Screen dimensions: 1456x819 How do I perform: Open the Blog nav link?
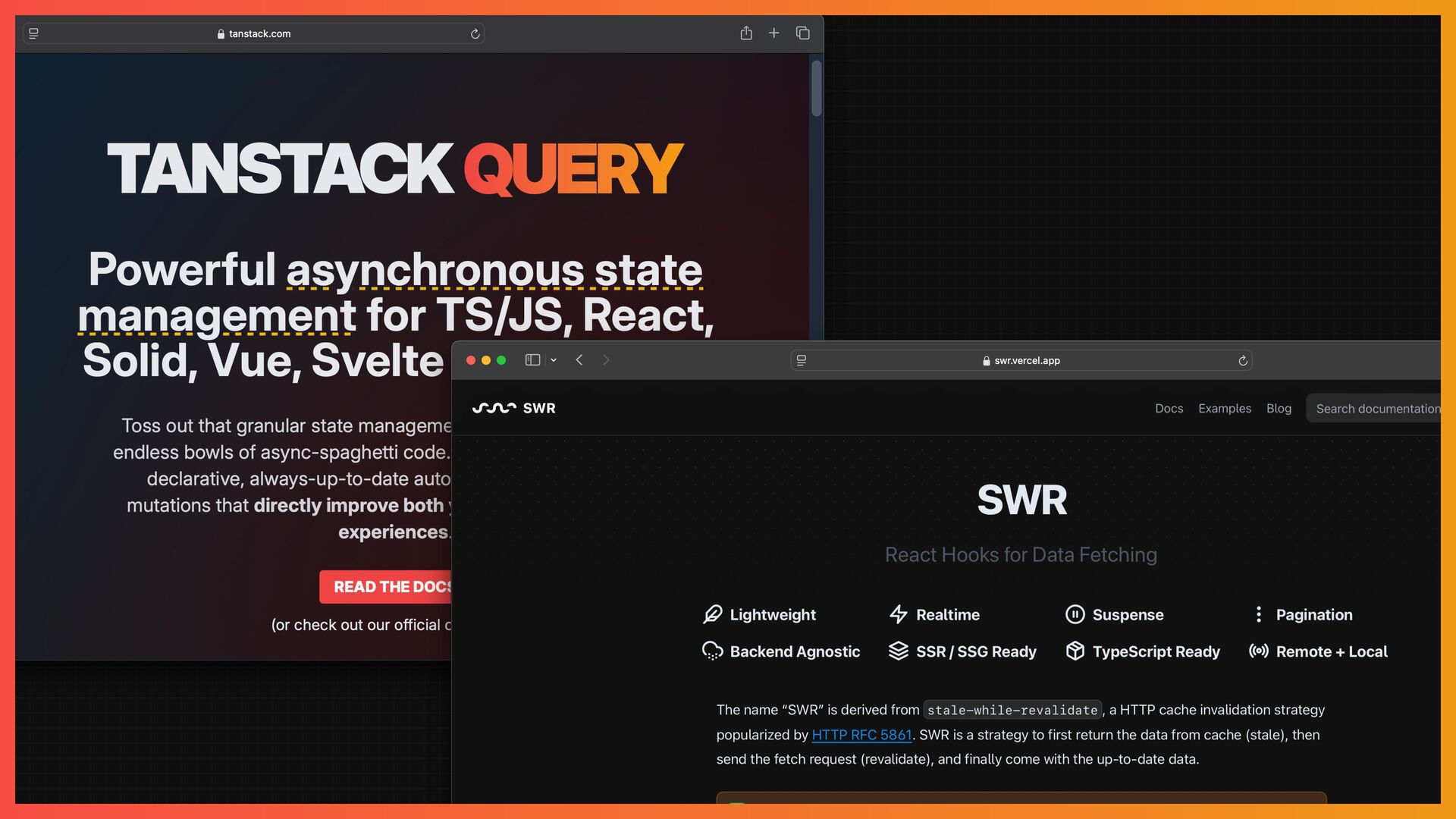[1279, 409]
